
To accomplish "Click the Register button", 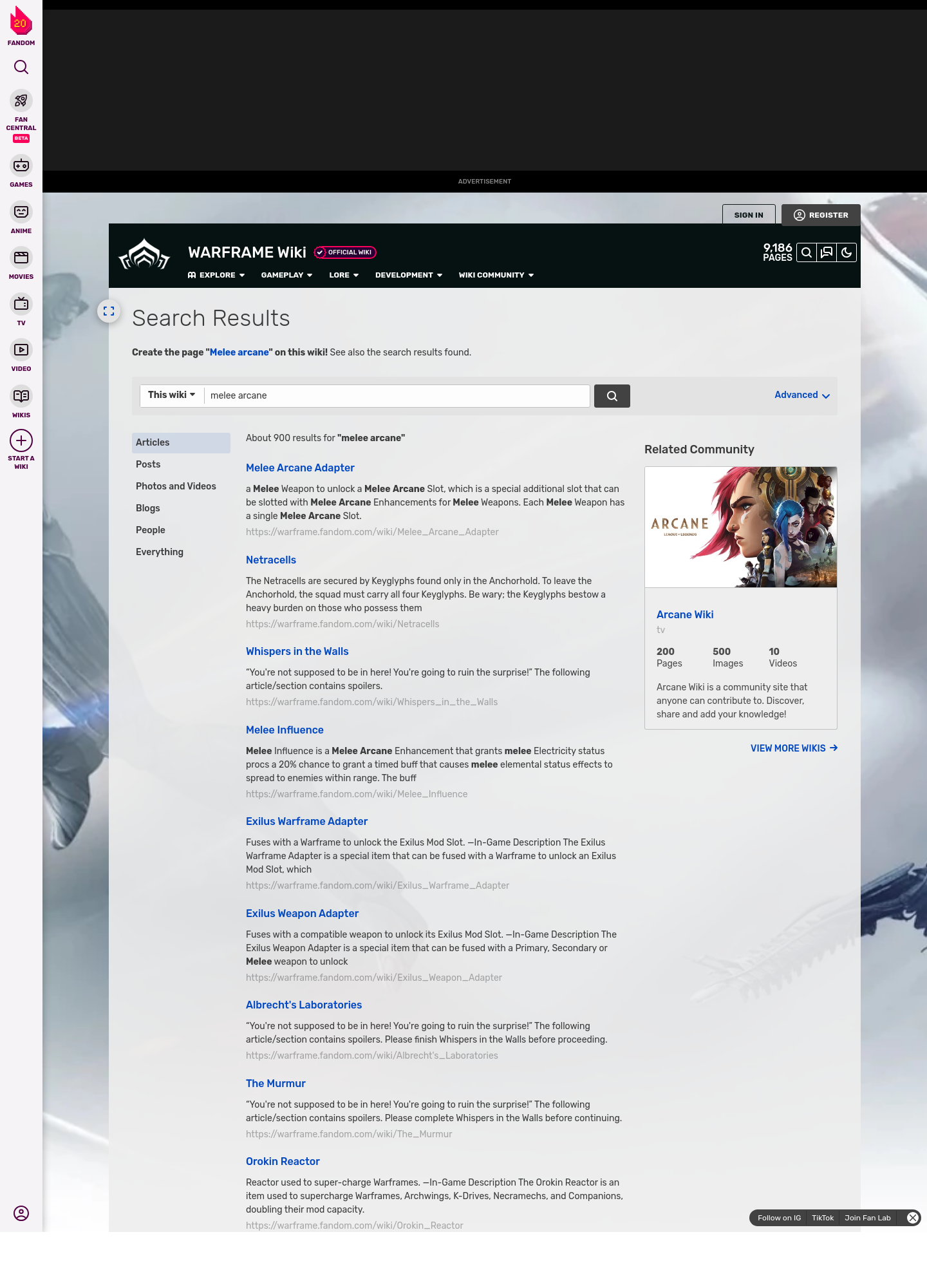I will 821,215.
